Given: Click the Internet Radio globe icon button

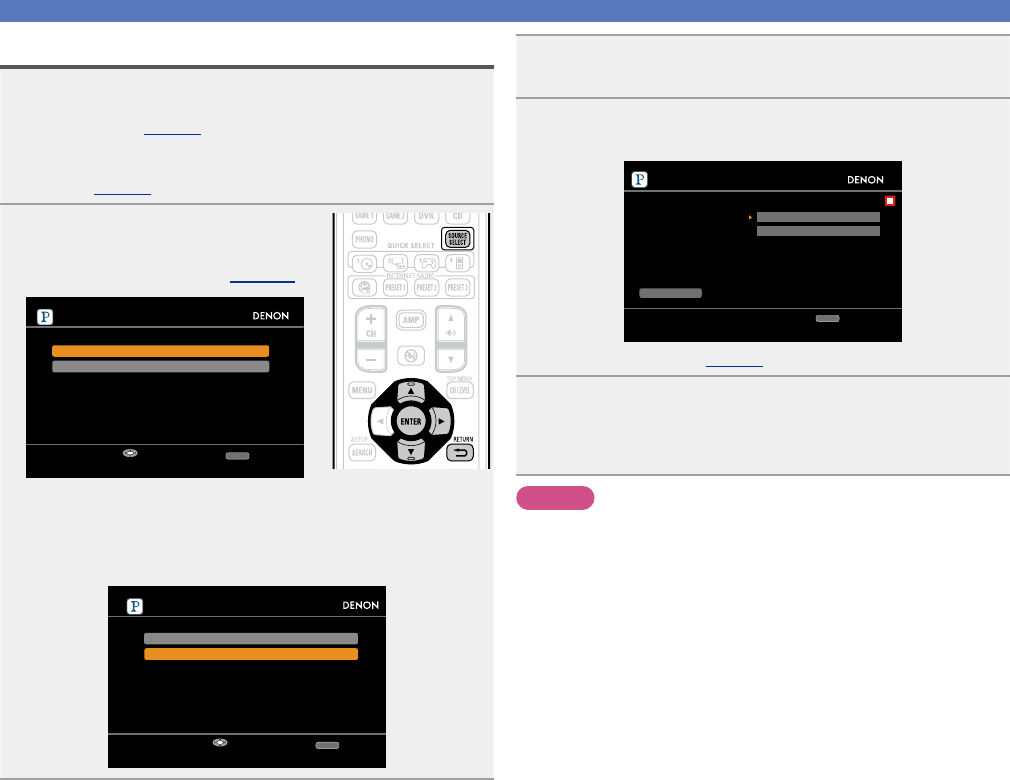Looking at the screenshot, I should [x=365, y=287].
